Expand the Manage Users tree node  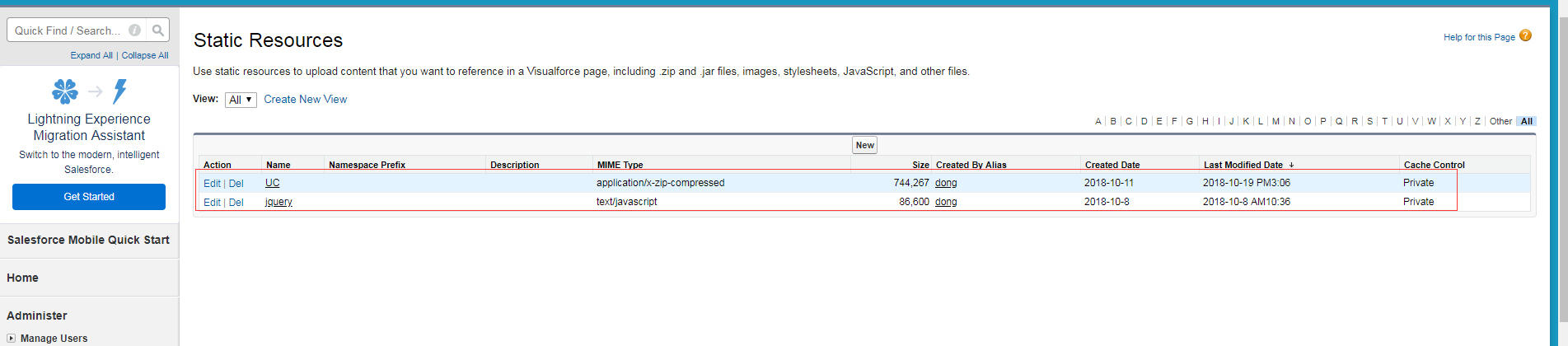tap(11, 338)
